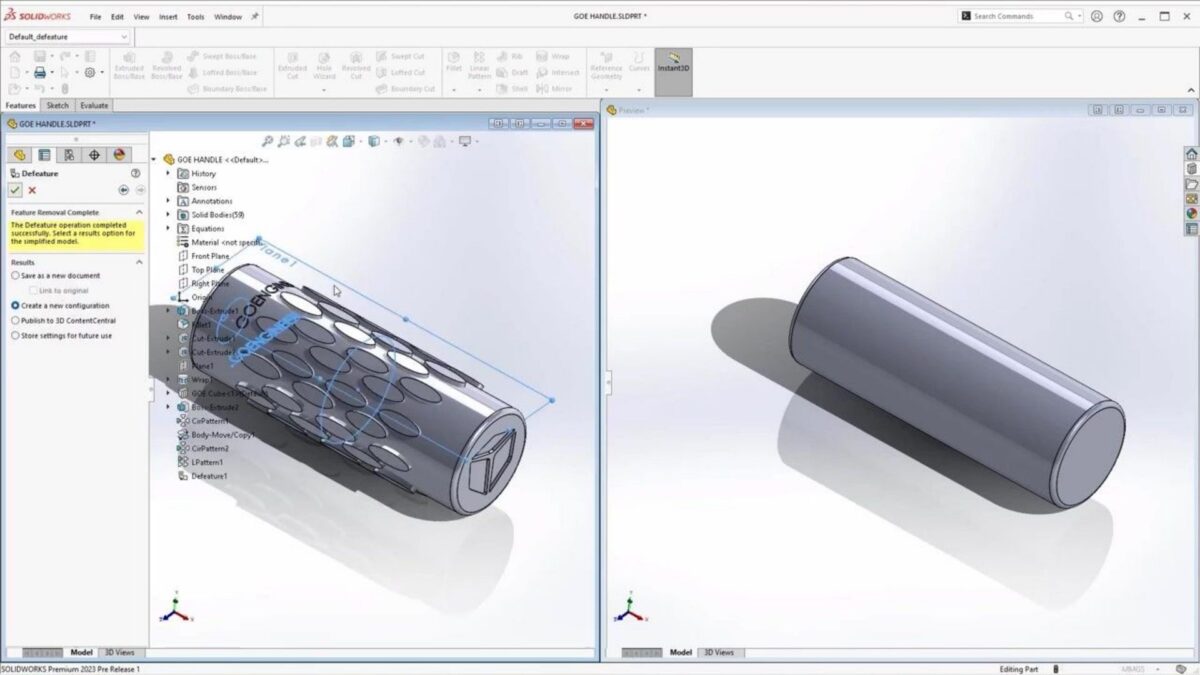
Task: Open File Explorer folder icon in task pane
Action: 1191,184
